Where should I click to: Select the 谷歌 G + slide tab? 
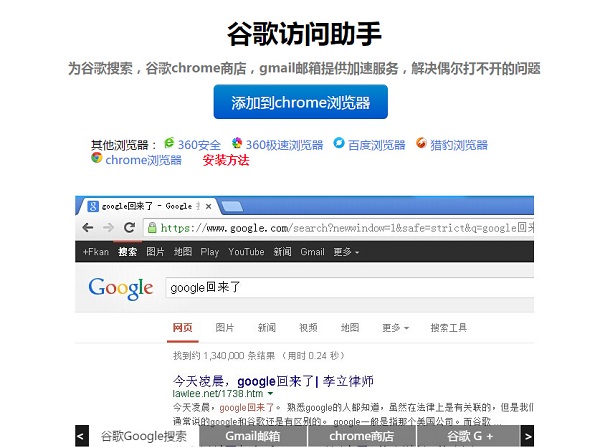(470, 436)
